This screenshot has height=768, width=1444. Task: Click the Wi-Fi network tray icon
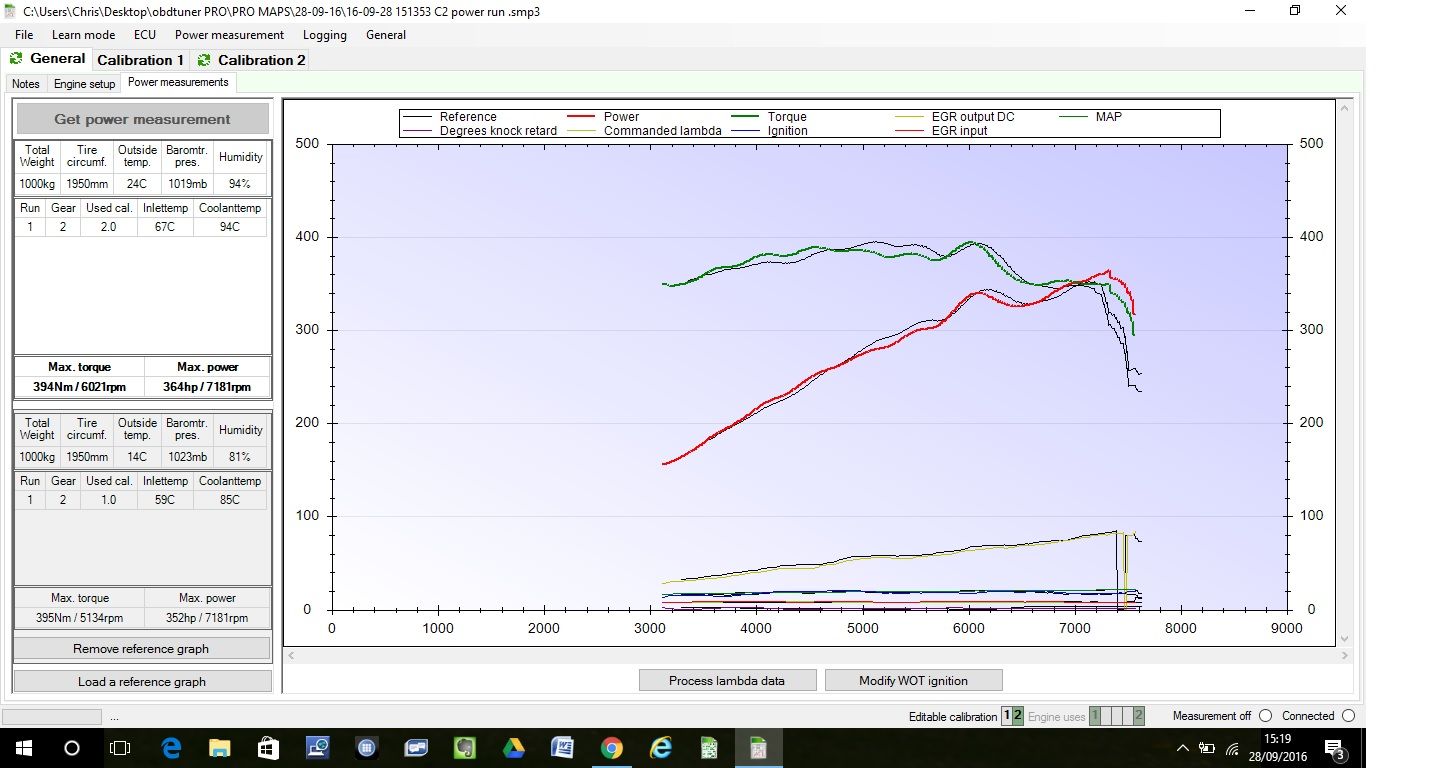(1233, 748)
